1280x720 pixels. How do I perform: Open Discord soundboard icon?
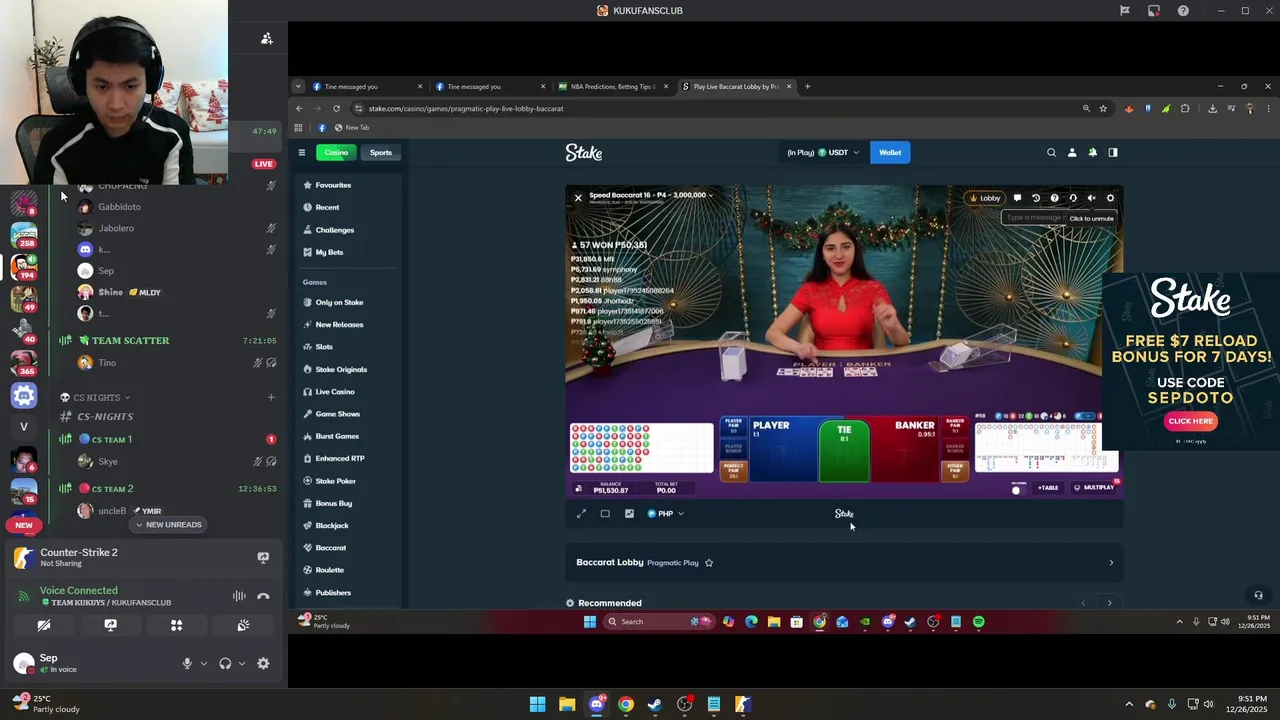click(243, 625)
